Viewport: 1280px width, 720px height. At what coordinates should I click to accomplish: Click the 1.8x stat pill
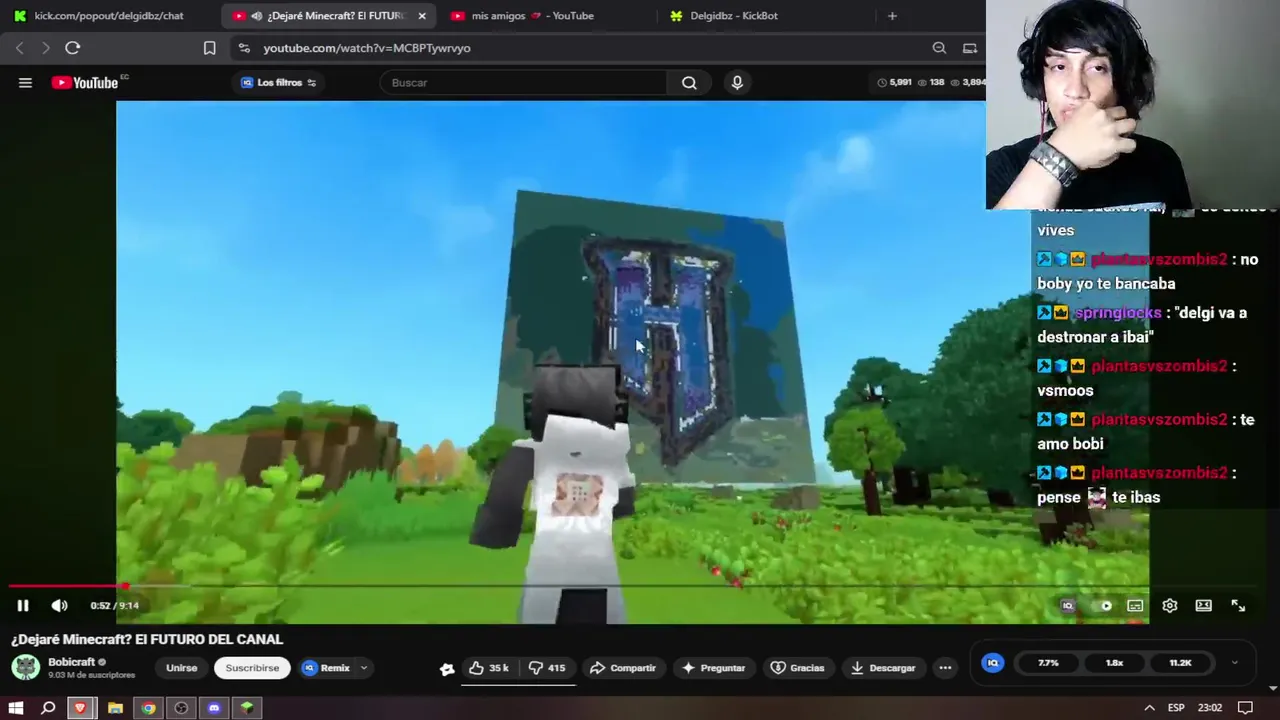tap(1114, 663)
